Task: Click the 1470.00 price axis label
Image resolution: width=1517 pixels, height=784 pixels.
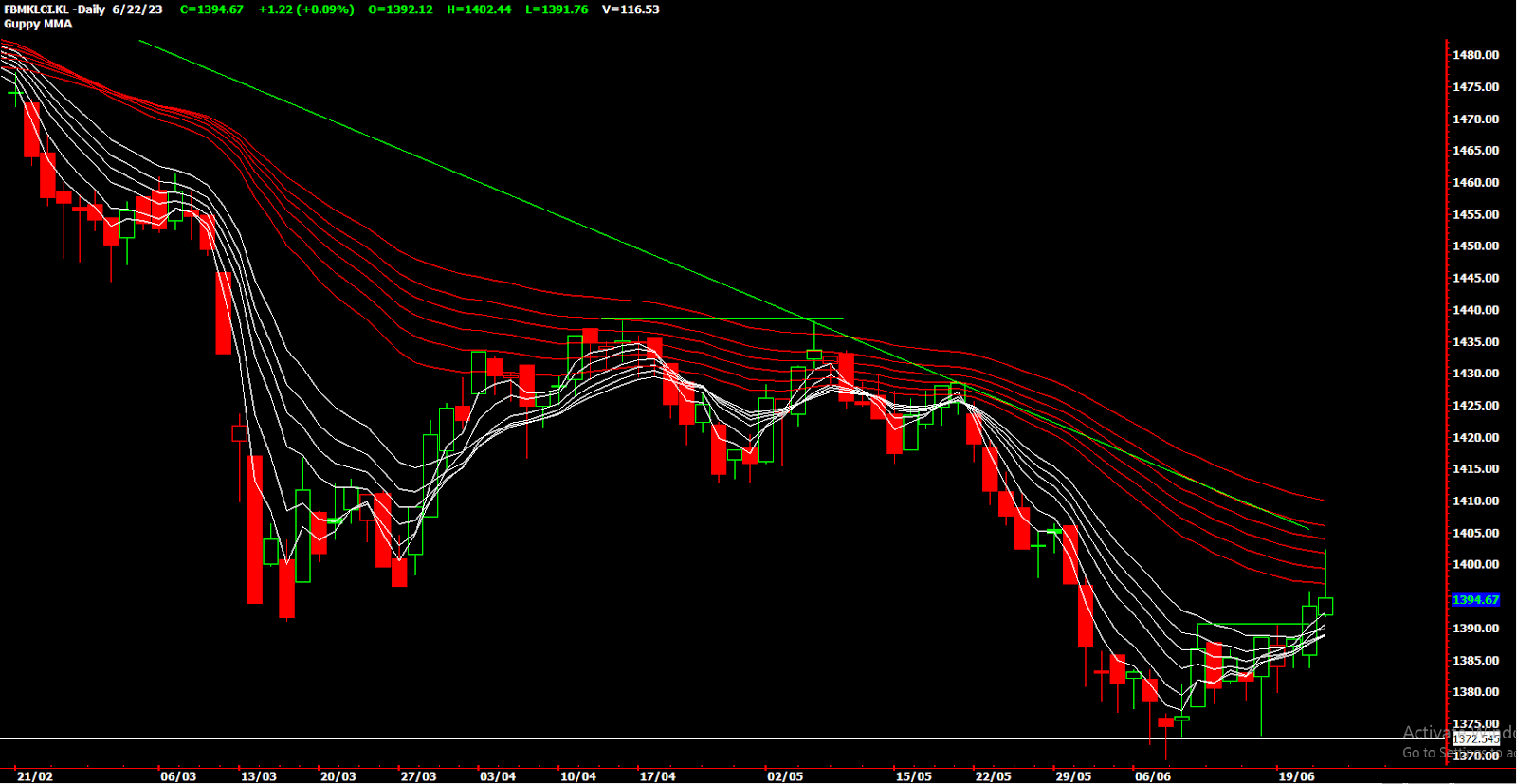Action: click(x=1476, y=119)
